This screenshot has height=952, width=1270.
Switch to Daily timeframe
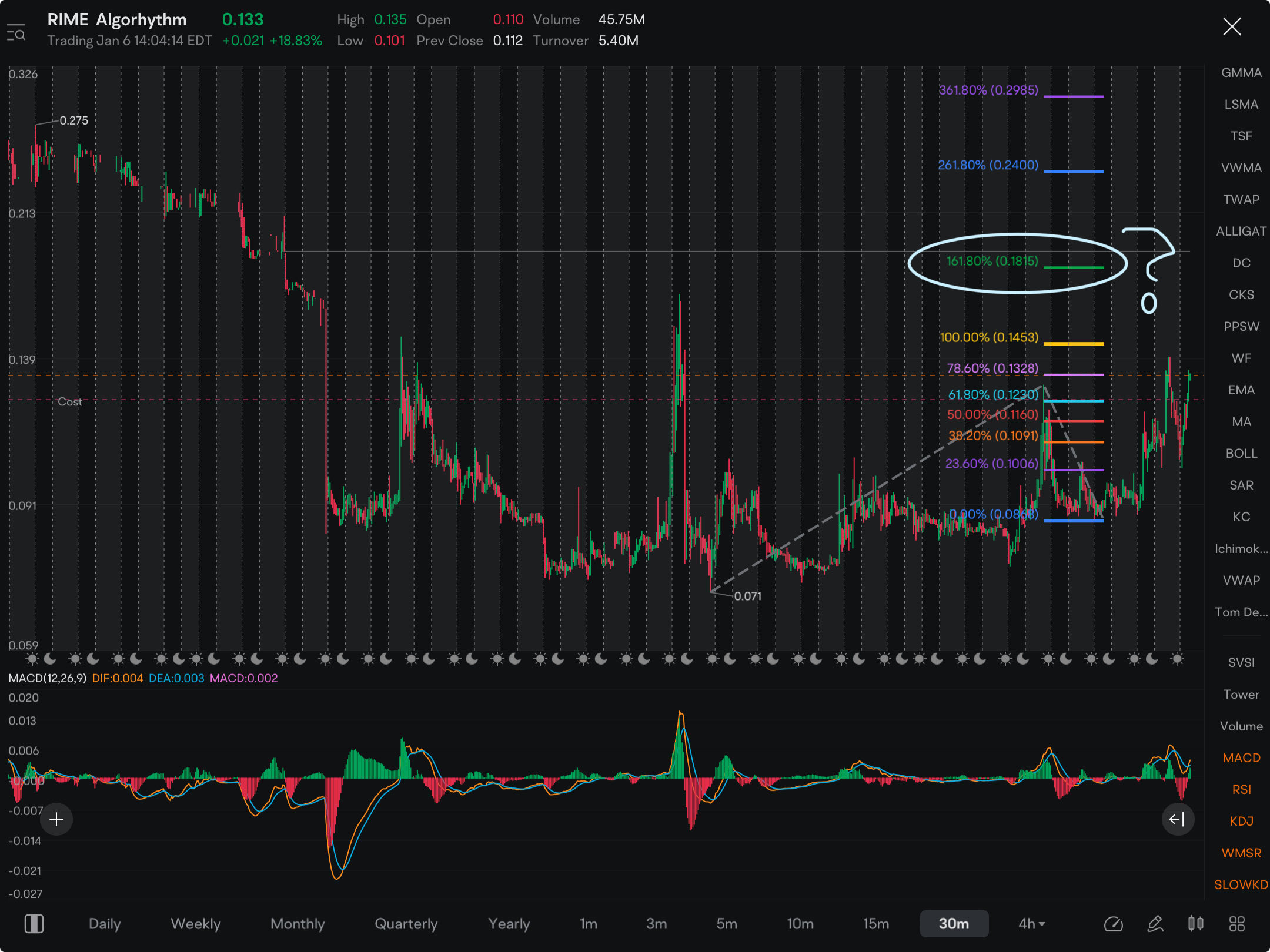click(x=105, y=924)
